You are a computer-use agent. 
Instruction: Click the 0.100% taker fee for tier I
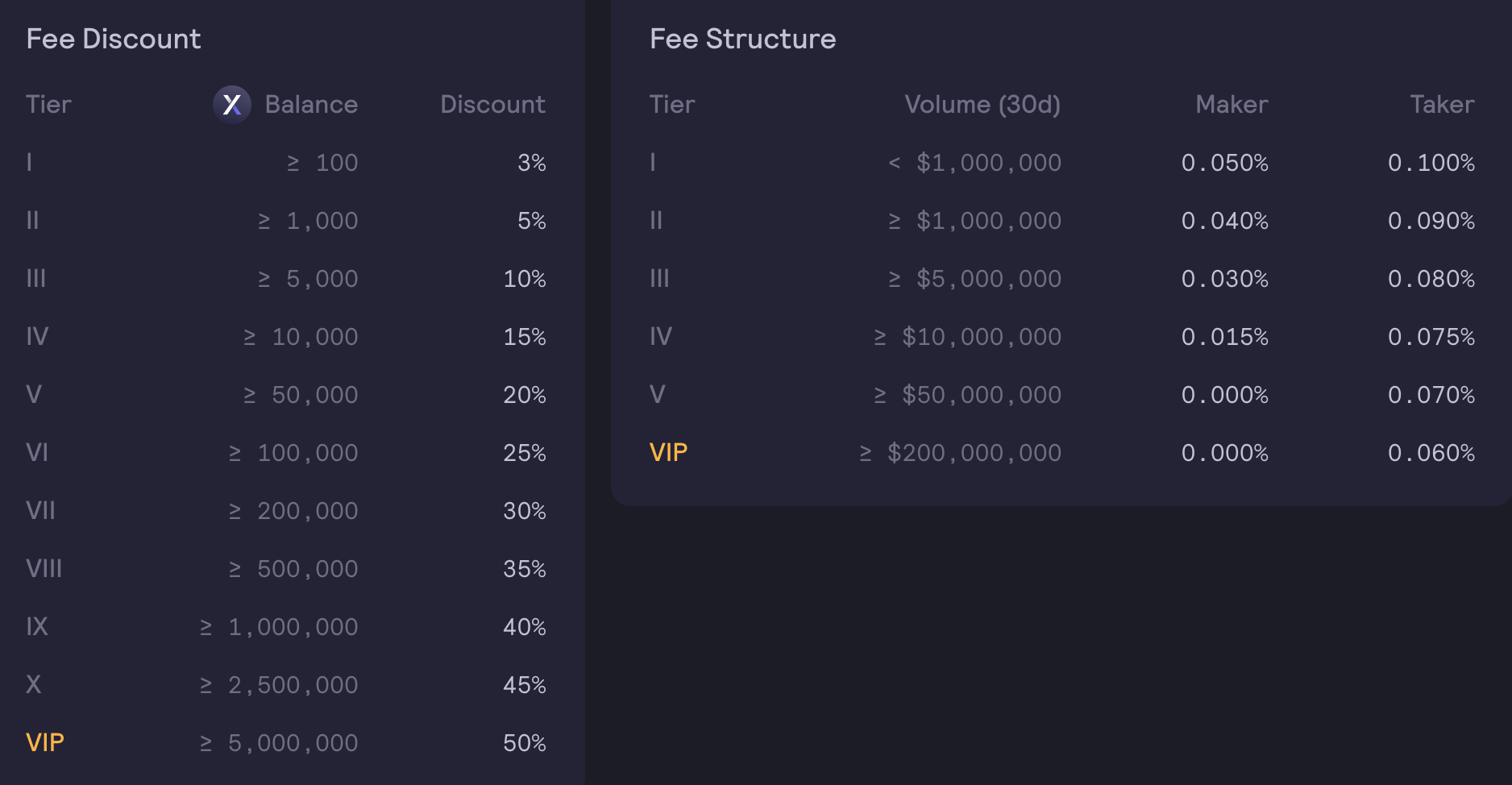tap(1431, 162)
